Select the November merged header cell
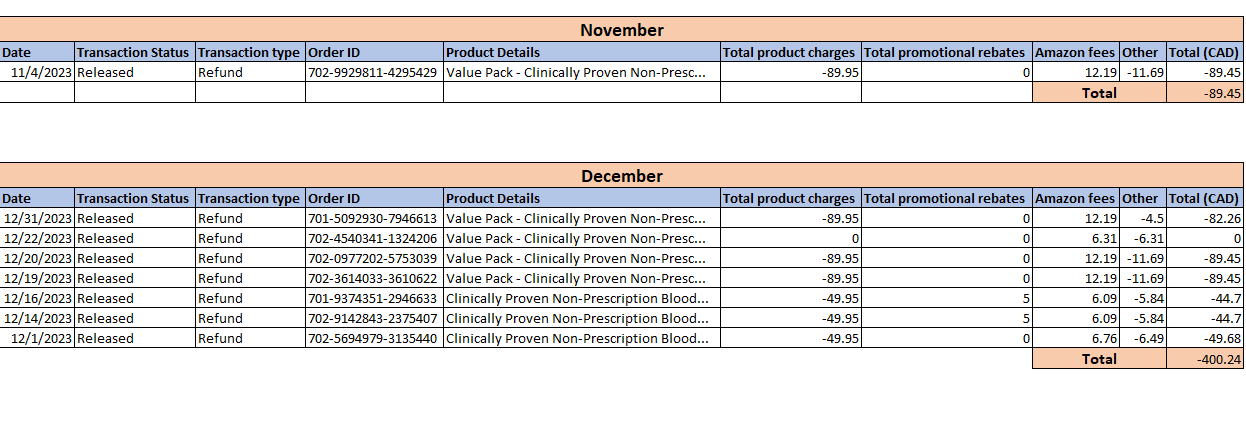The width and height of the screenshot is (1246, 425). click(621, 30)
